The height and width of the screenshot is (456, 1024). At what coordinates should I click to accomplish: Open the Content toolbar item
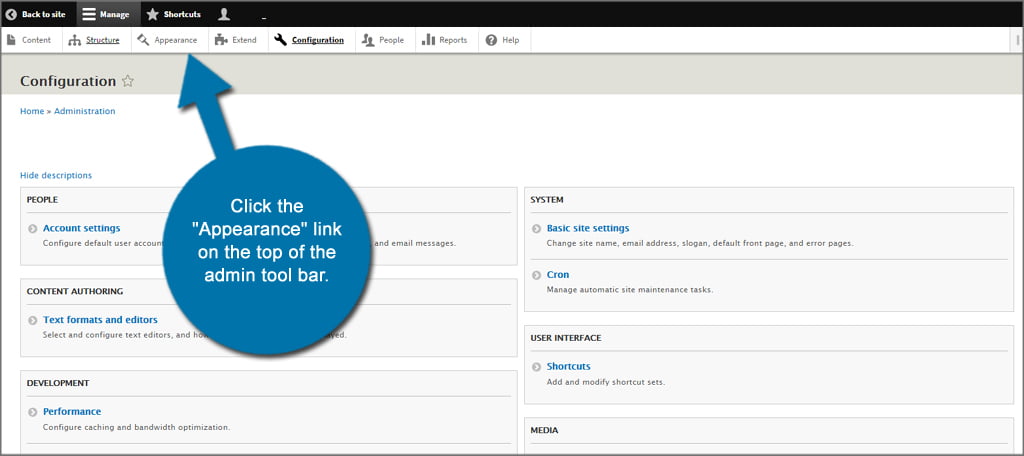(29, 40)
